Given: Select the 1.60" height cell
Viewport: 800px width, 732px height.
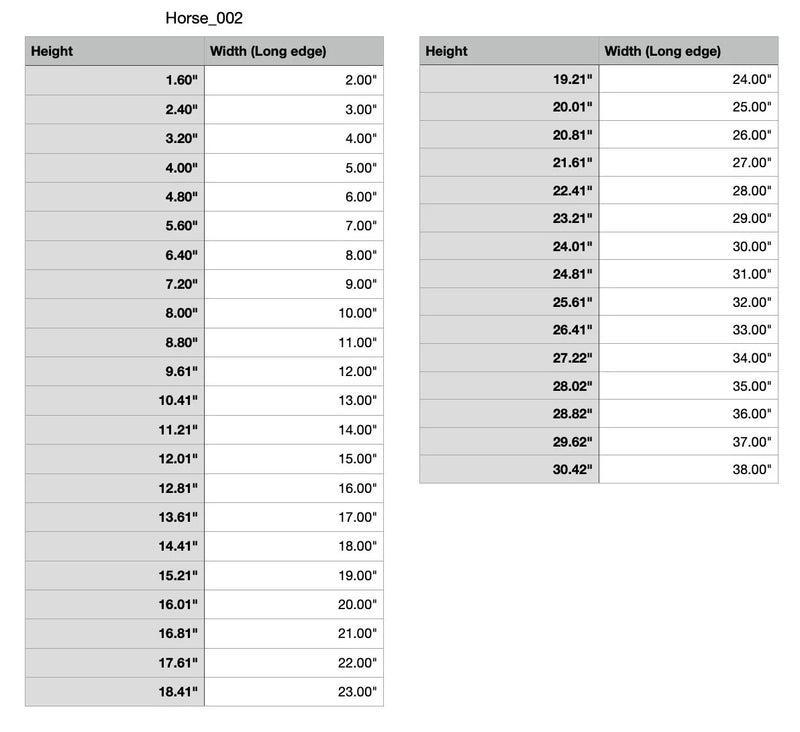Looking at the screenshot, I should point(115,80).
